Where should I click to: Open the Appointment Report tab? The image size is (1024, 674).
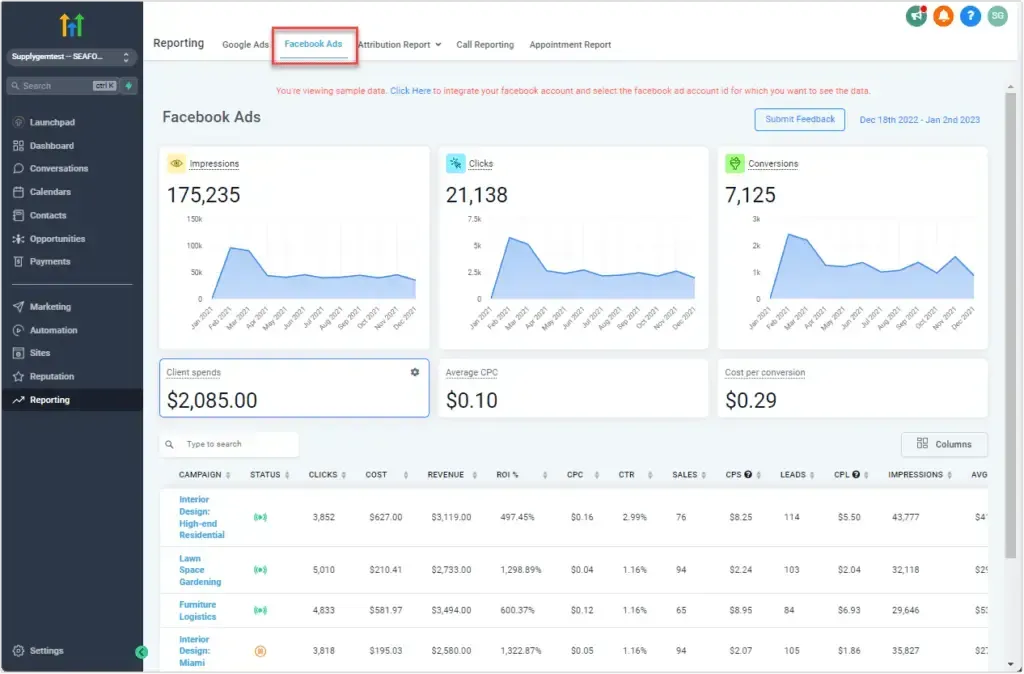pyautogui.click(x=570, y=45)
